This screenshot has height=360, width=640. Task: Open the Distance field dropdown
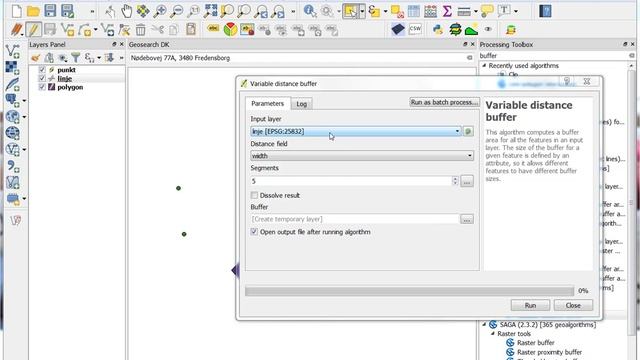click(362, 156)
